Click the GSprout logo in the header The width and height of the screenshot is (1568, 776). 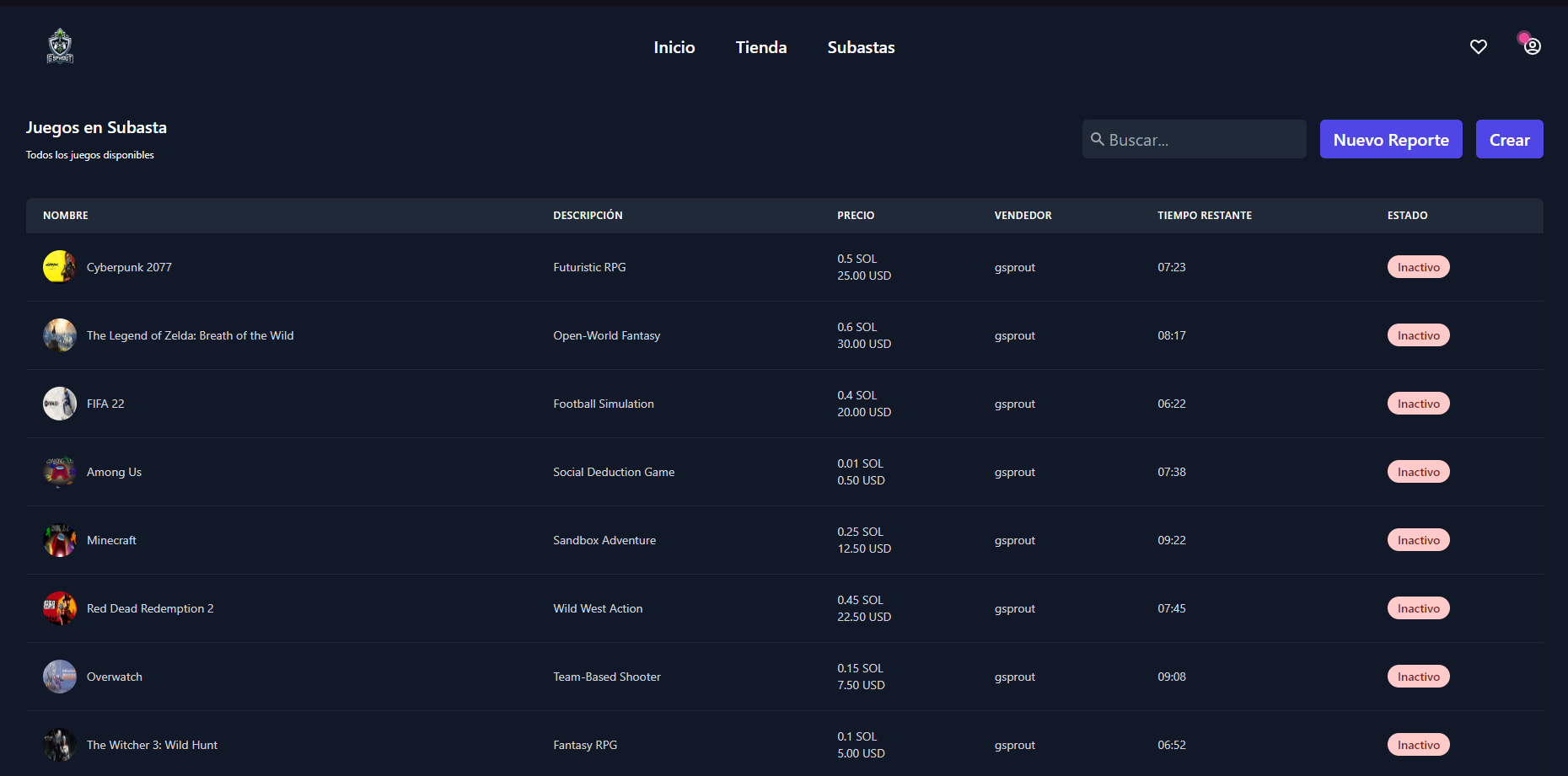[x=60, y=46]
